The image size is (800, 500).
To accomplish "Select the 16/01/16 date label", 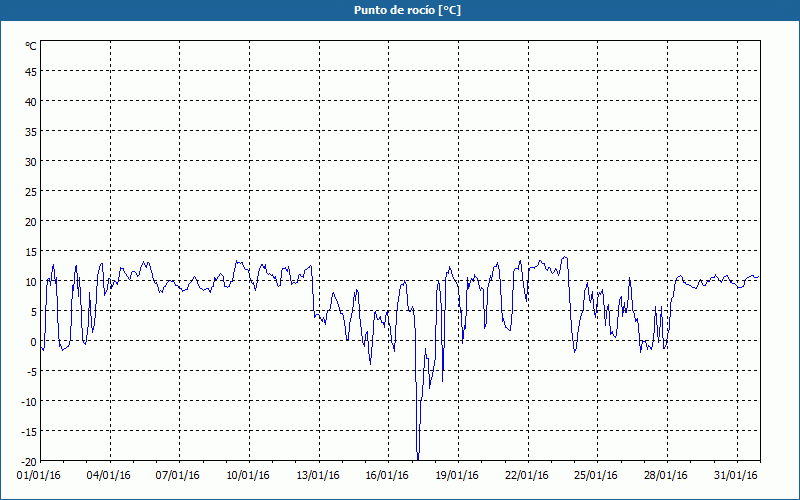I will [x=387, y=476].
